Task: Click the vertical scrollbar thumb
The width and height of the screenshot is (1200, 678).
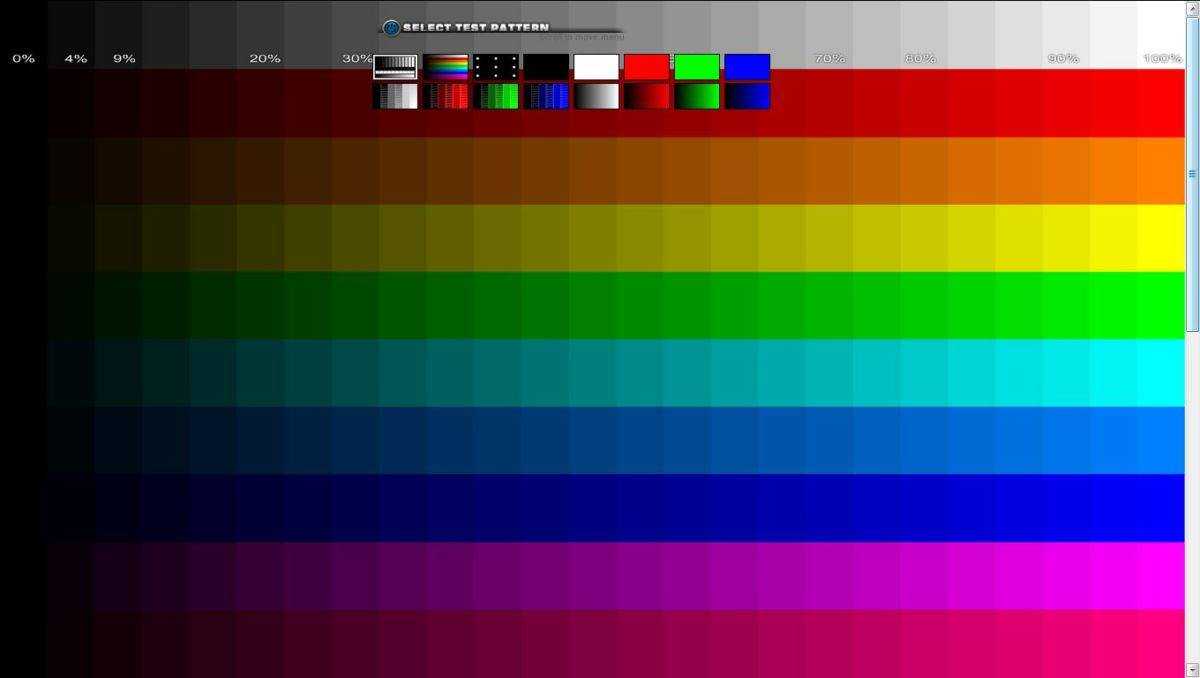Action: coord(1192,173)
